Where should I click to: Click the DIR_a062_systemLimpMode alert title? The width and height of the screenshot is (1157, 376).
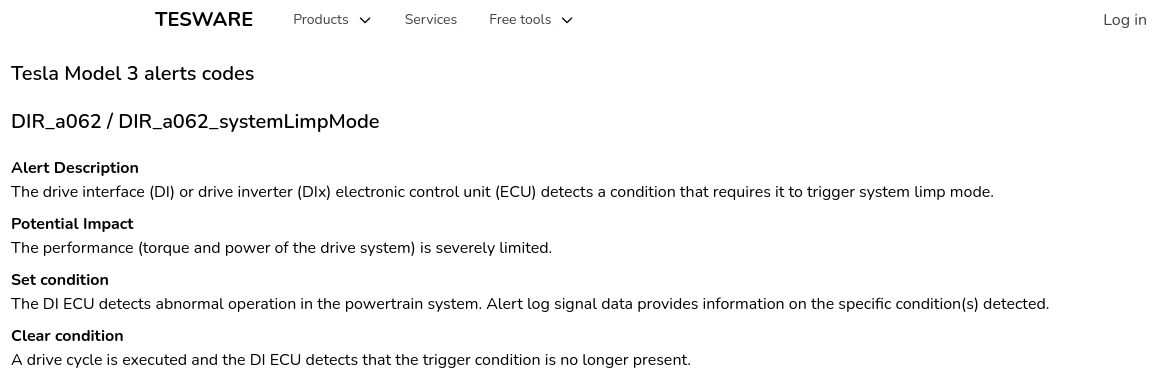point(195,122)
